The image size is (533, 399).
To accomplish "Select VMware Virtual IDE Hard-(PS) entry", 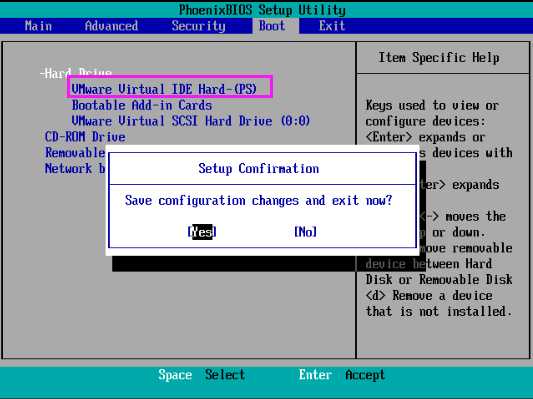I will tap(164, 89).
